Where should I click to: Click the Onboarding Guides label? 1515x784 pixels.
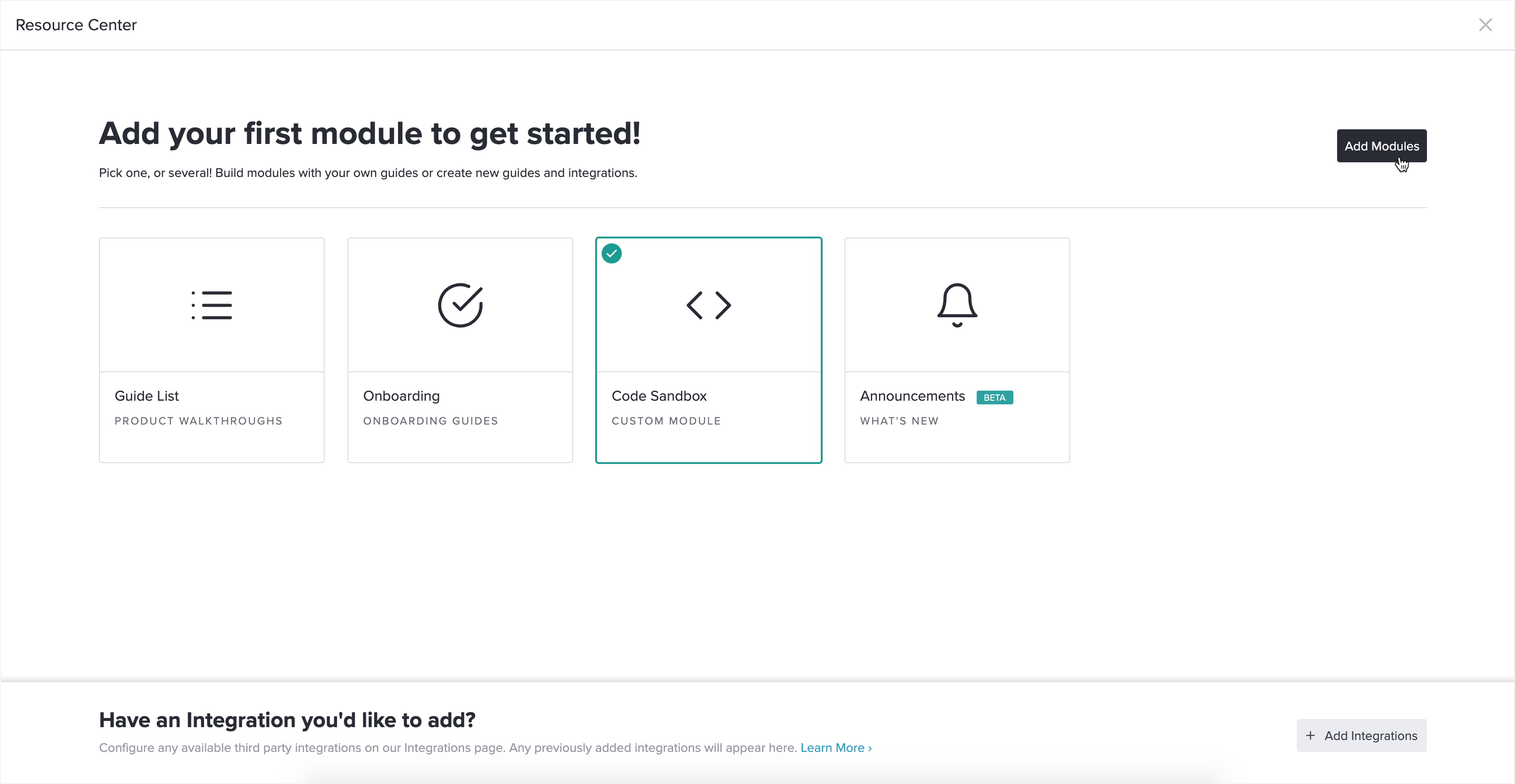430,420
